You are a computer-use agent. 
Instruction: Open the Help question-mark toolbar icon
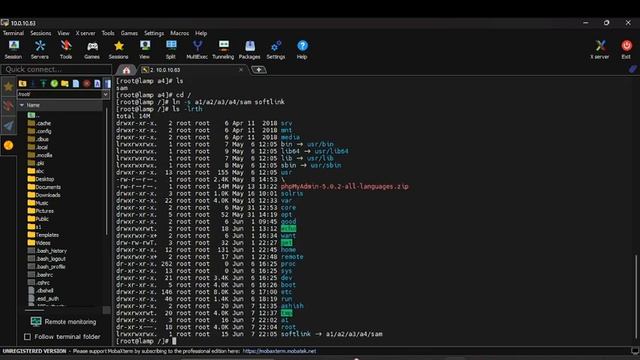click(302, 49)
